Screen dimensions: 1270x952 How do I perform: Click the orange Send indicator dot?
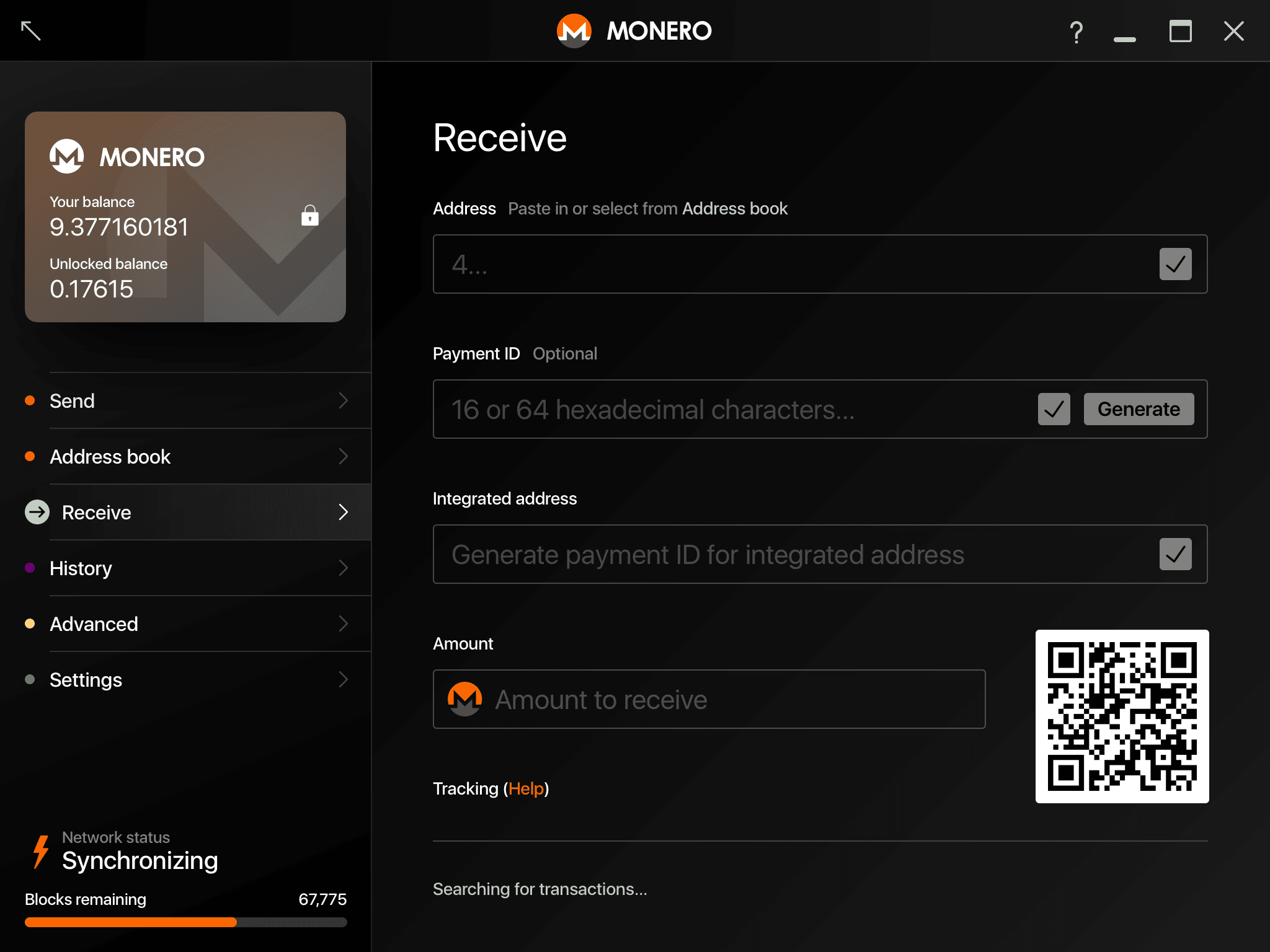tap(29, 400)
